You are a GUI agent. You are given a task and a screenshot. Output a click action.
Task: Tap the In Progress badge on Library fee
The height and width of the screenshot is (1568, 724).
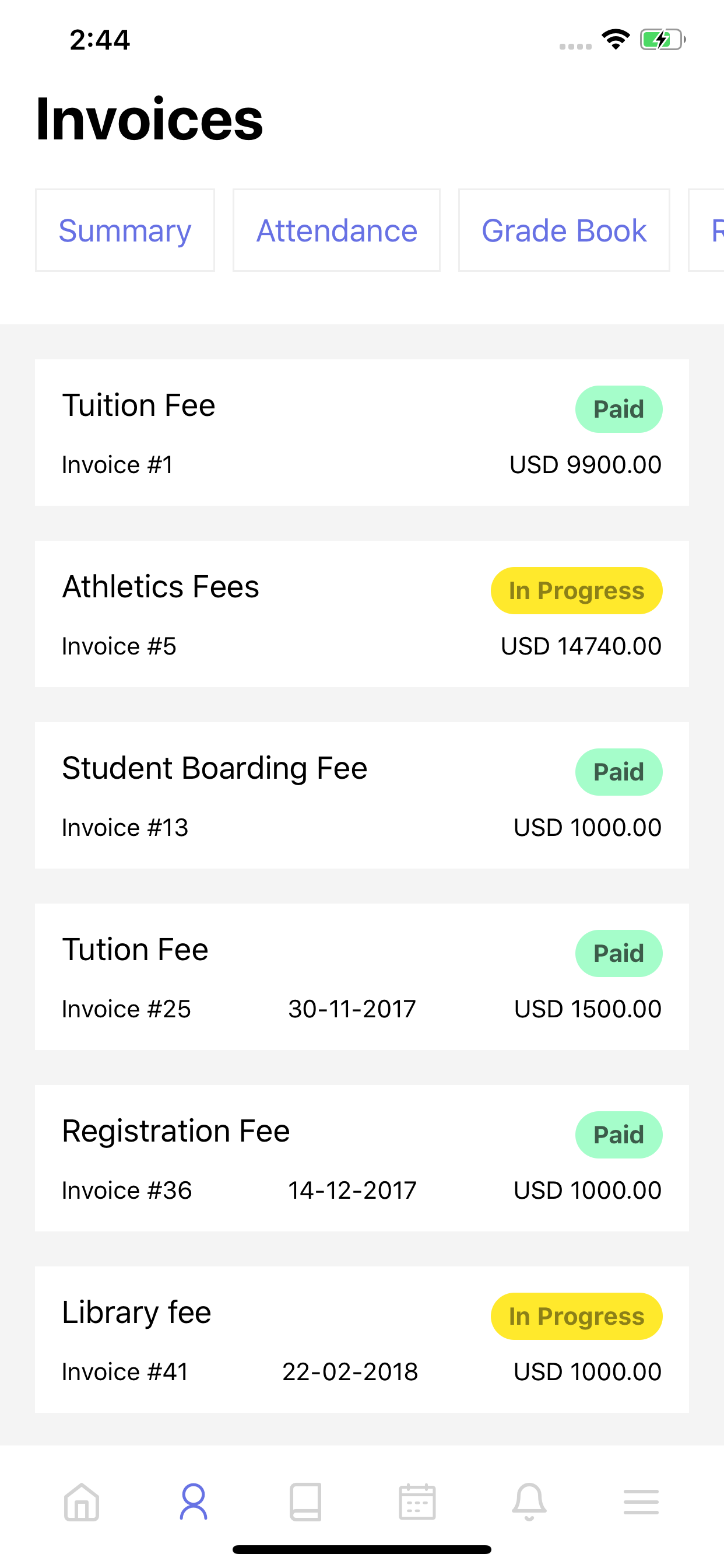click(x=576, y=1316)
